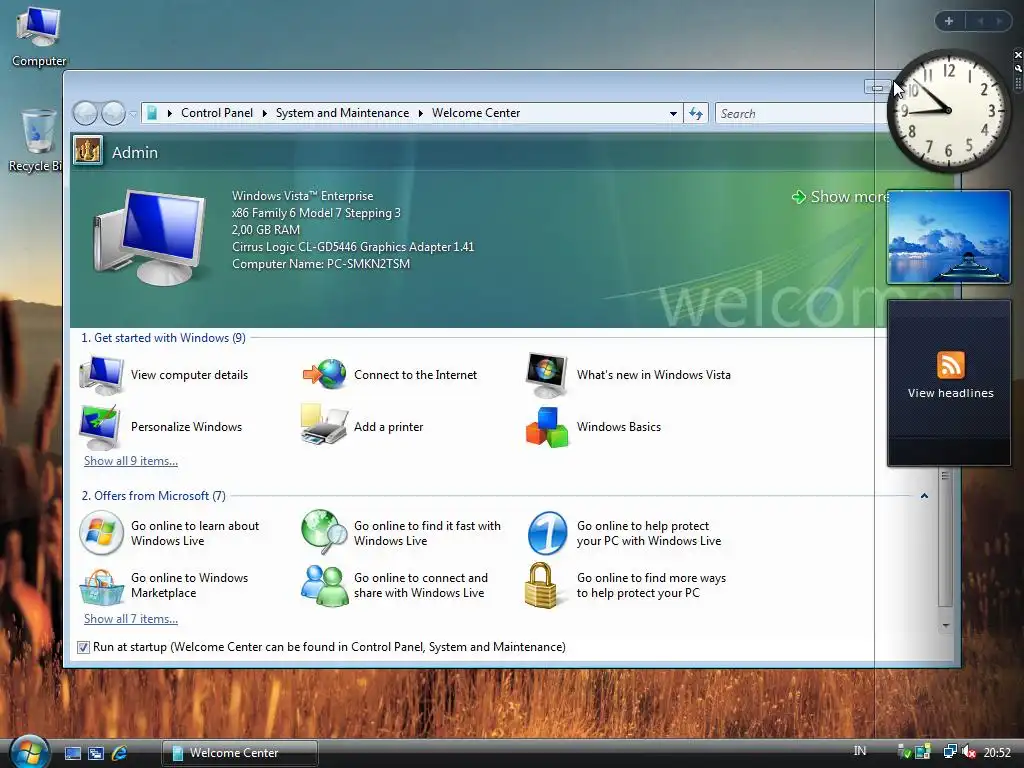
Task: Click the Personalize Windows icon
Action: point(100,427)
